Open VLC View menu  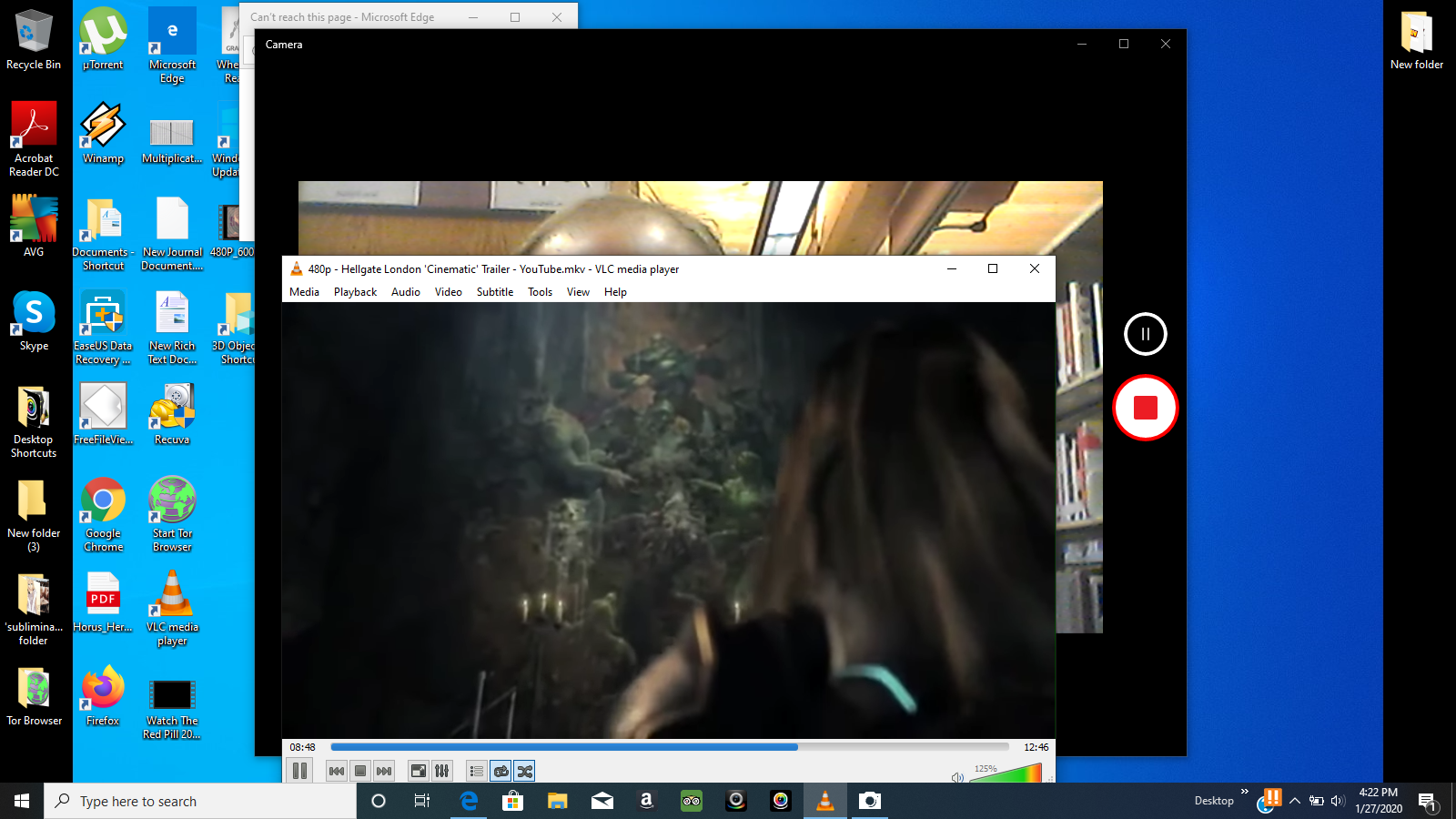(x=578, y=292)
